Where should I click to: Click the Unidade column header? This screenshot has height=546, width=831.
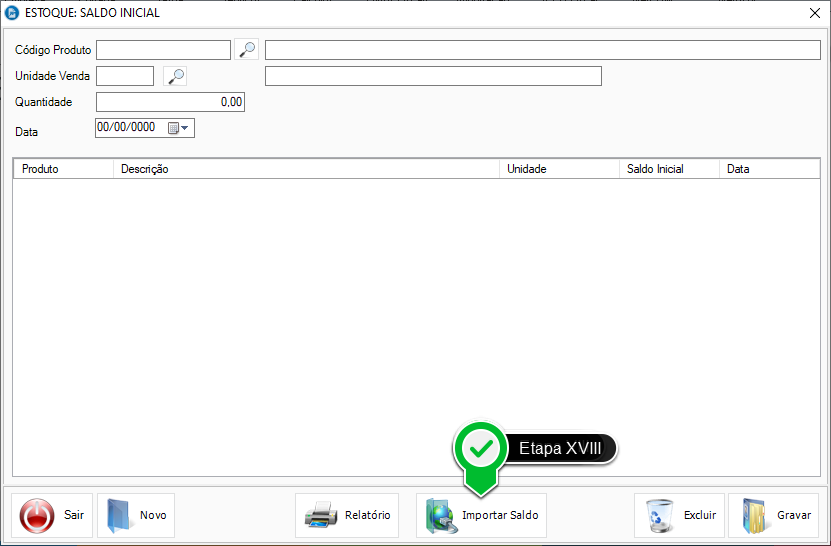click(x=559, y=169)
